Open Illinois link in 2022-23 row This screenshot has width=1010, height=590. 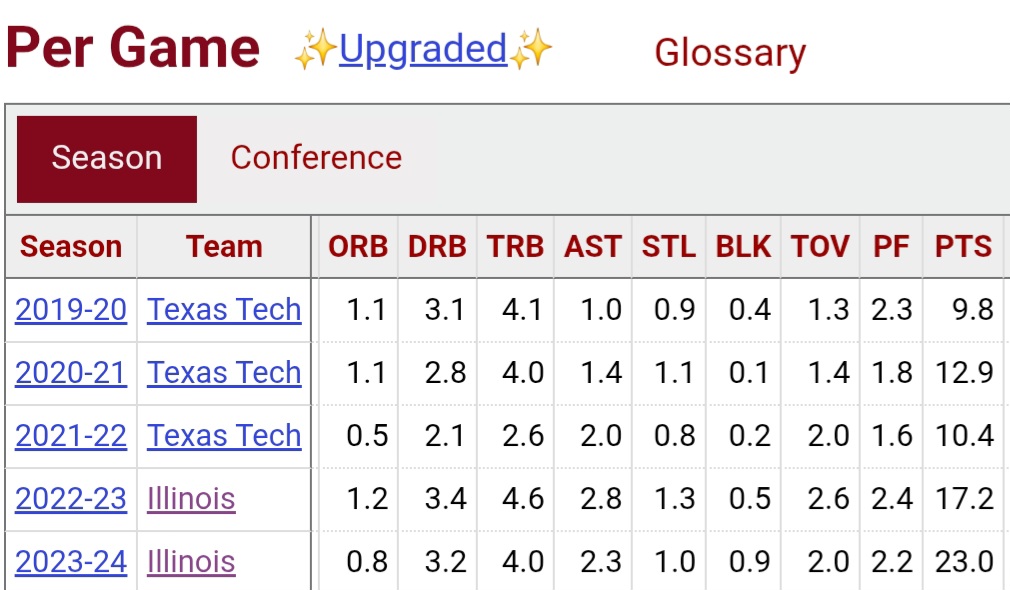[191, 499]
